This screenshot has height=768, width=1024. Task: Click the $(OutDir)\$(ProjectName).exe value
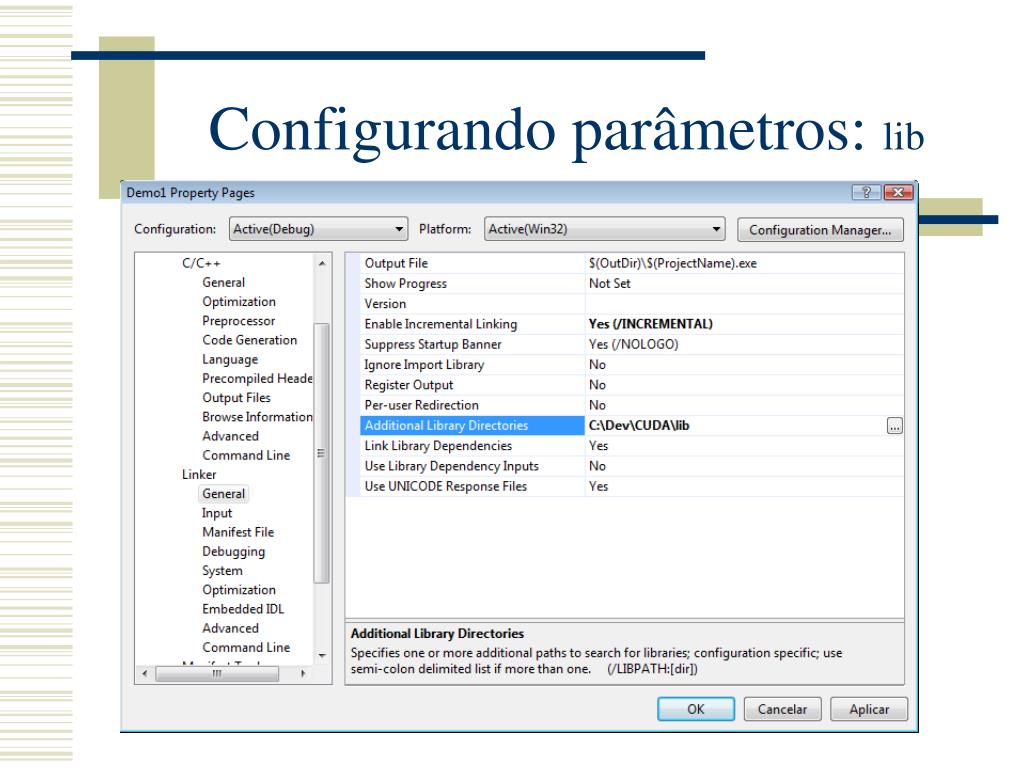(673, 263)
